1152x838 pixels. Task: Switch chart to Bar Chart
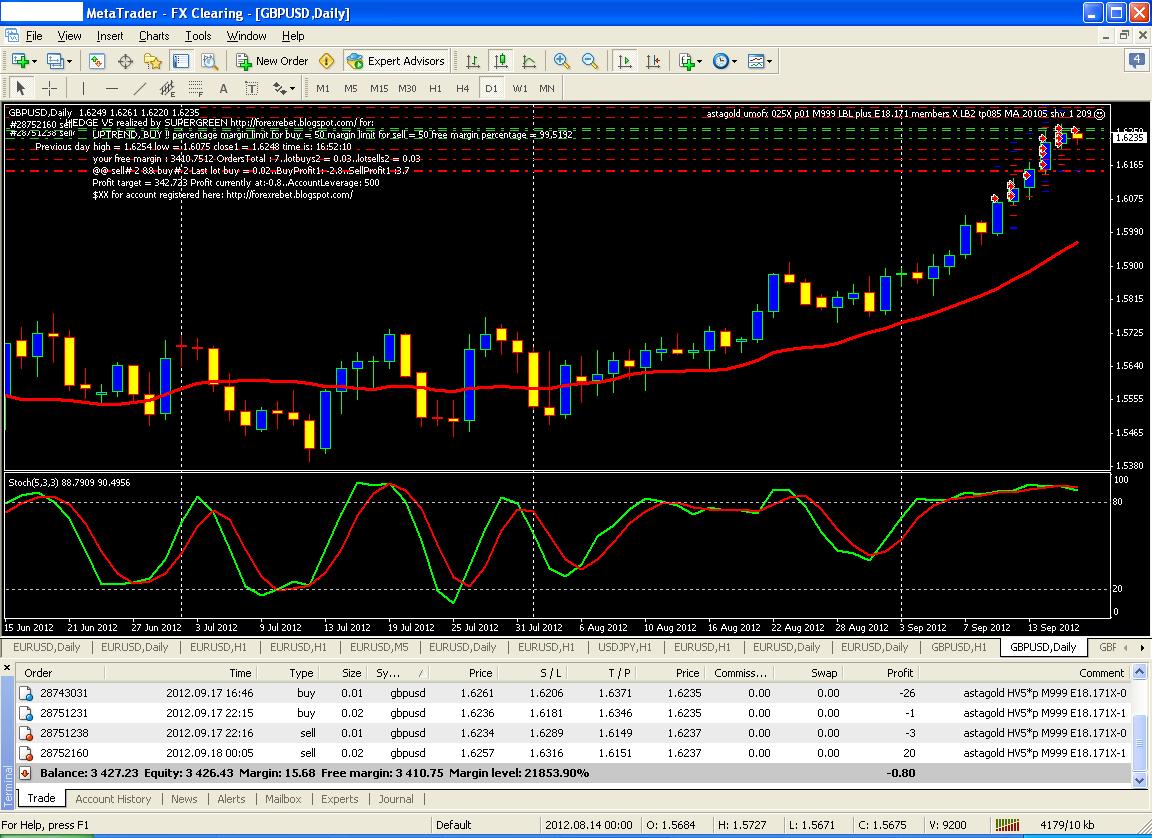point(473,61)
